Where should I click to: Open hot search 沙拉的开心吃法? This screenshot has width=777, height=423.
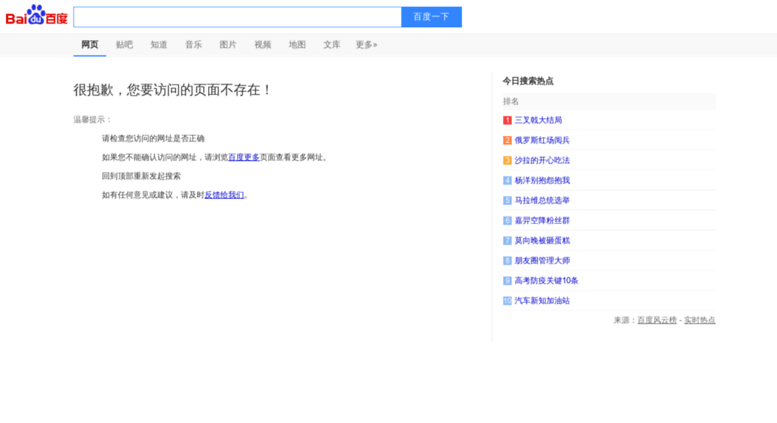coord(542,160)
